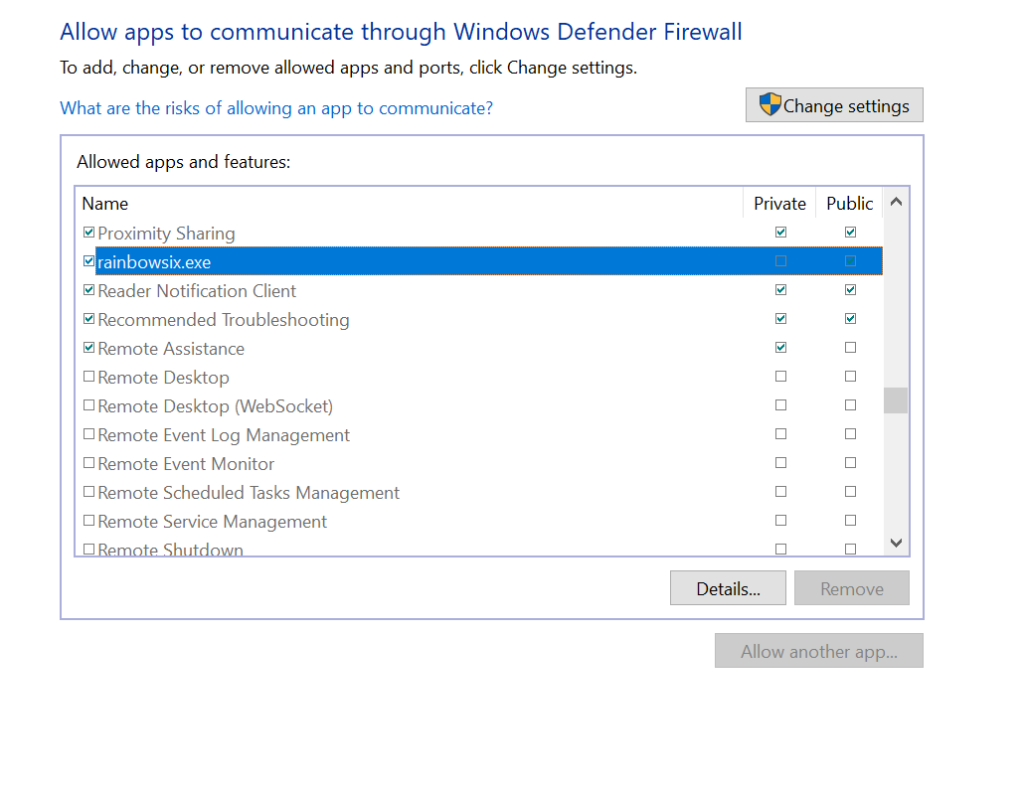This screenshot has width=1024, height=794.
Task: Check the Private box for rainbowsix.exe
Action: (780, 261)
